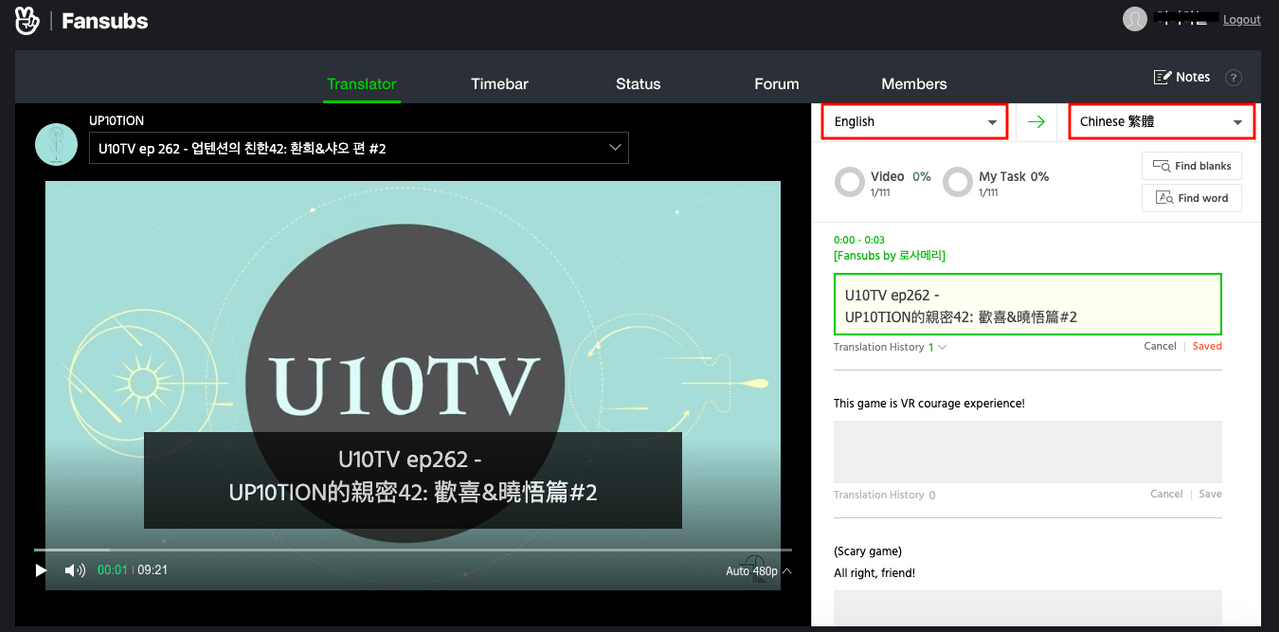Click the Video progress circle
This screenshot has height=632, width=1279.
[x=849, y=182]
